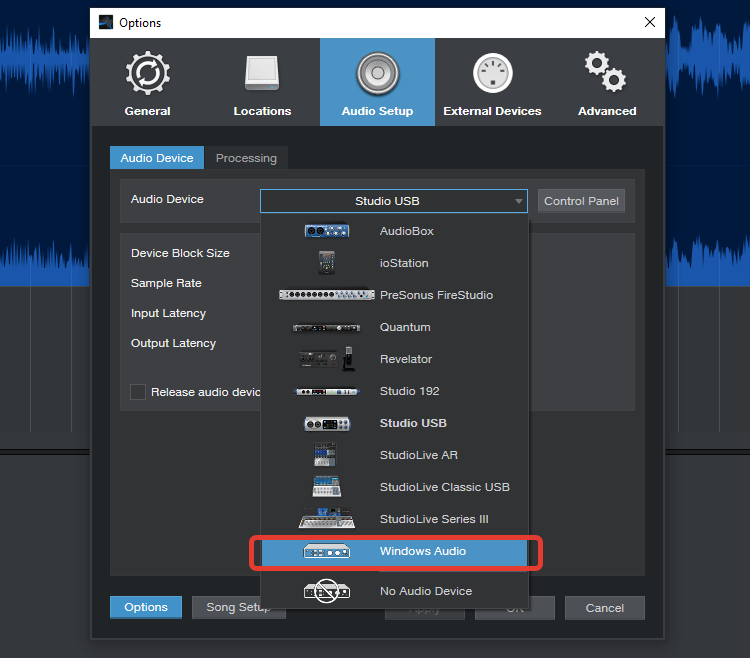Switch to the Audio Device tab

[157, 158]
